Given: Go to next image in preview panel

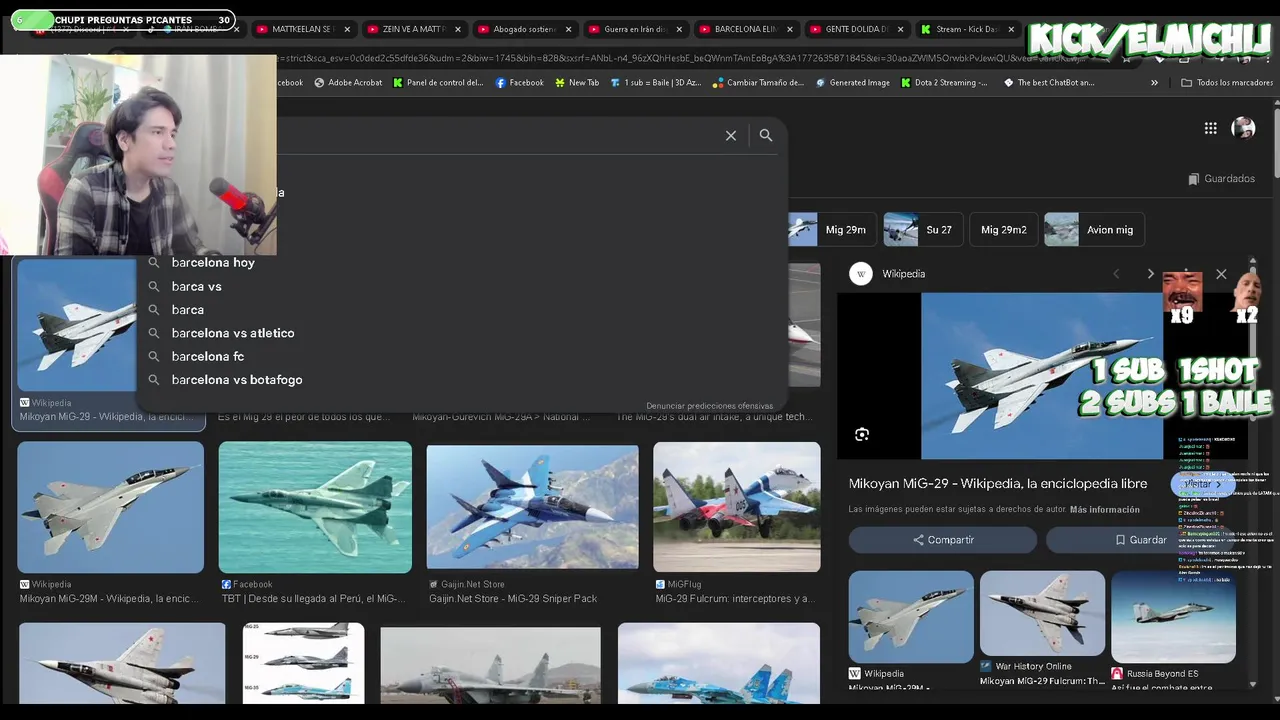Looking at the screenshot, I should pyautogui.click(x=1150, y=274).
